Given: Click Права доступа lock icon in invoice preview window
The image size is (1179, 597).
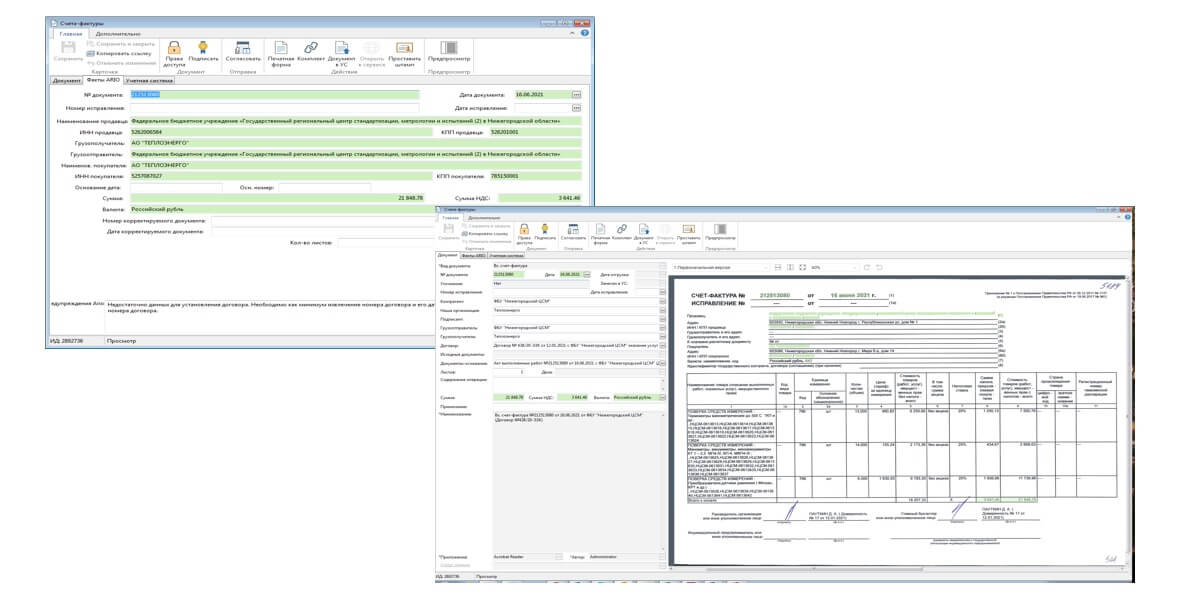Looking at the screenshot, I should [x=524, y=229].
